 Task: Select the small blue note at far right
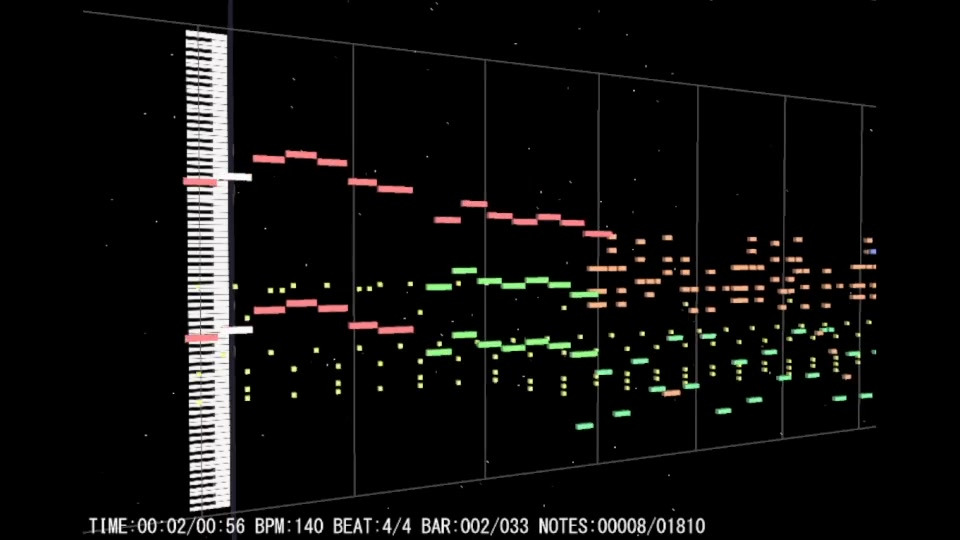click(872, 252)
